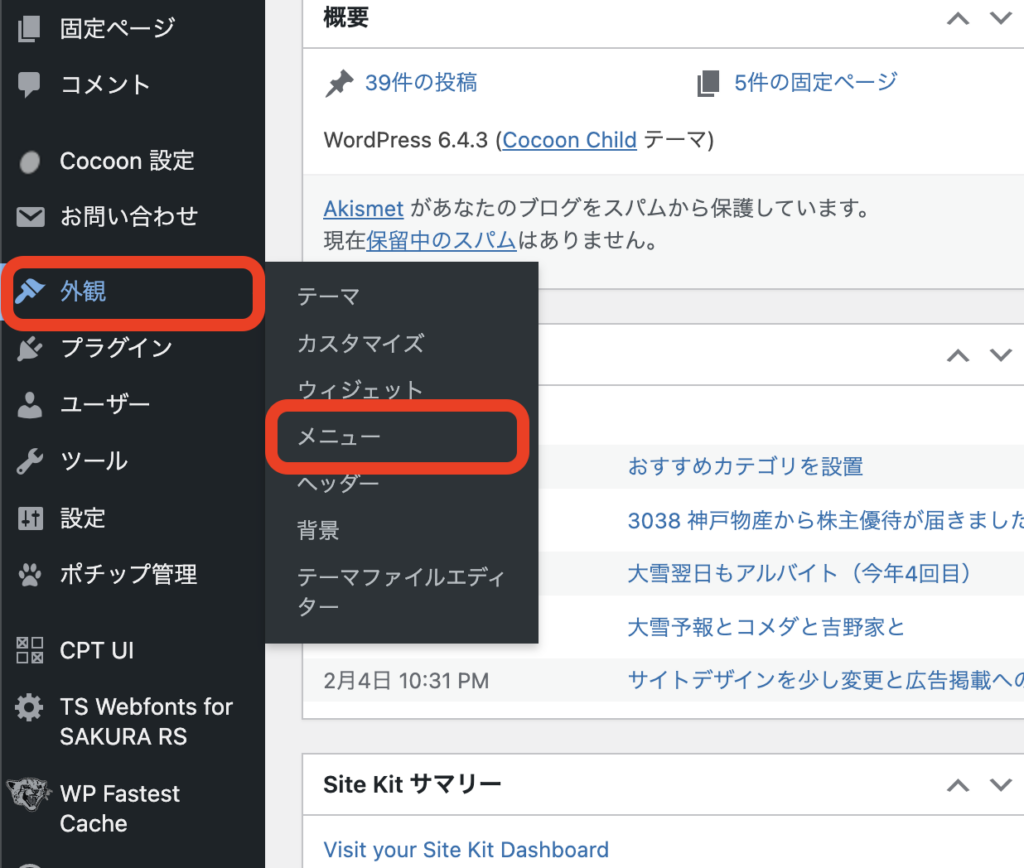Click the ポチップ管理 paw icon
Viewport: 1024px width, 868px height.
point(30,575)
